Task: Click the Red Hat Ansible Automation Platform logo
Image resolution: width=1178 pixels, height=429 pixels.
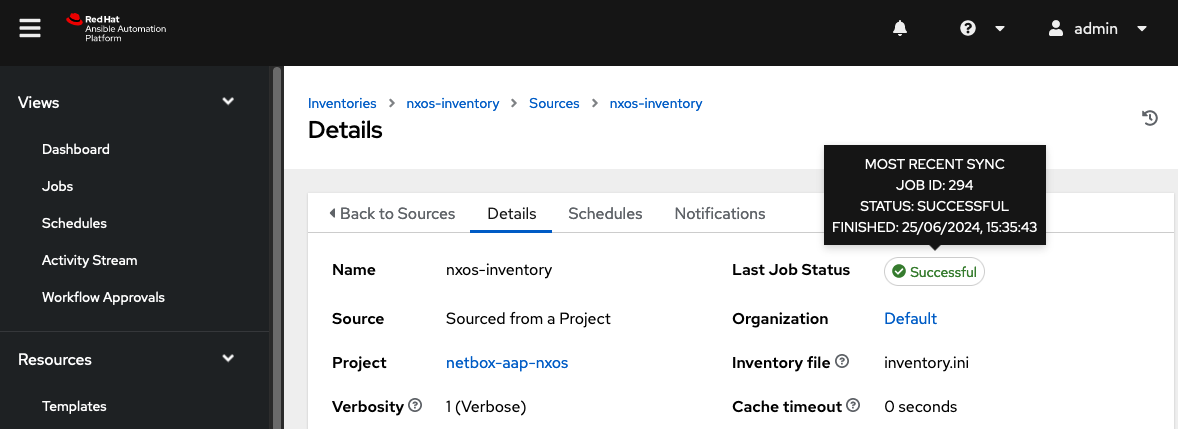Action: point(116,29)
